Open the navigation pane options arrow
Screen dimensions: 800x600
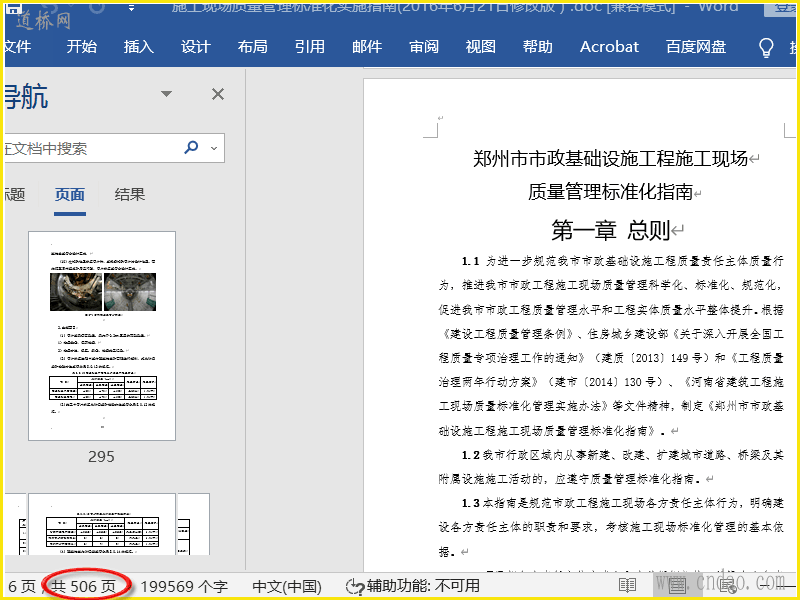pyautogui.click(x=167, y=94)
